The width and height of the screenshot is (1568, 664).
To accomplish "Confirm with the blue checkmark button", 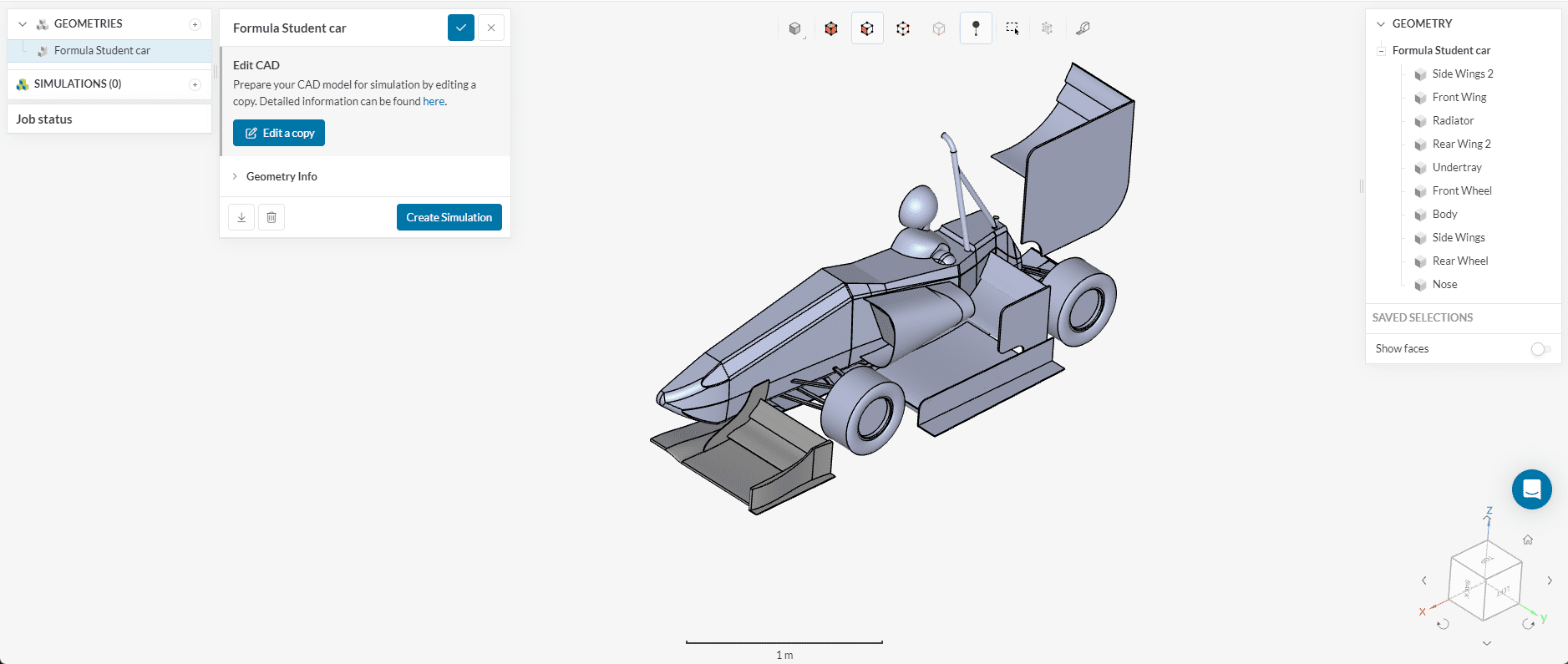I will [x=461, y=28].
